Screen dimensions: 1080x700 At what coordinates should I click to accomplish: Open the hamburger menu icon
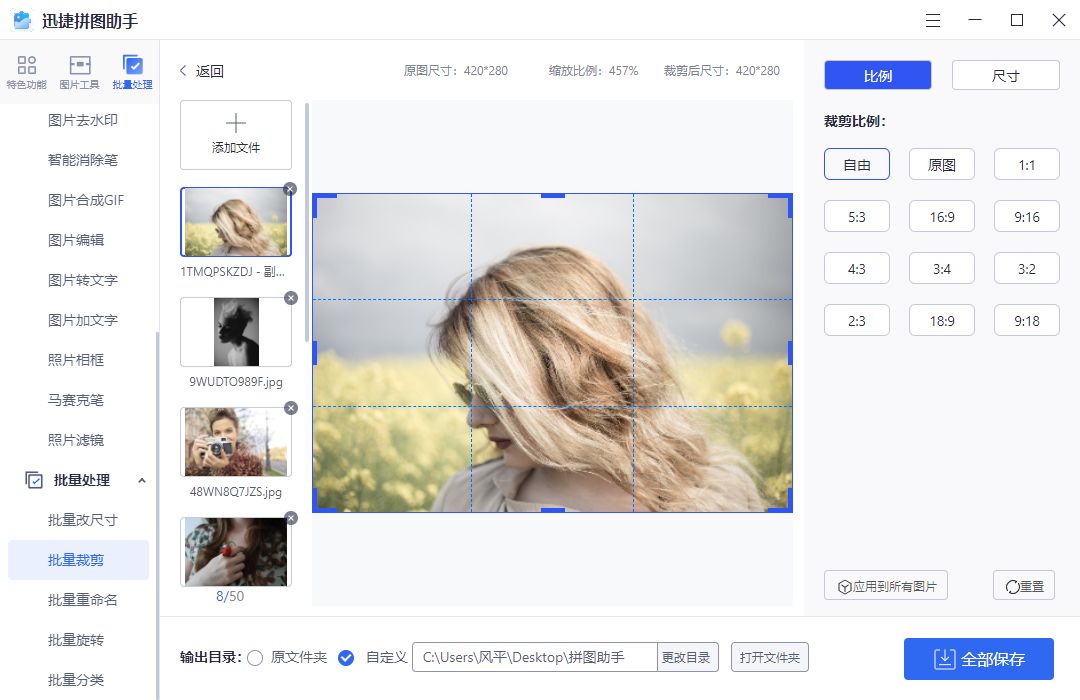click(x=932, y=20)
